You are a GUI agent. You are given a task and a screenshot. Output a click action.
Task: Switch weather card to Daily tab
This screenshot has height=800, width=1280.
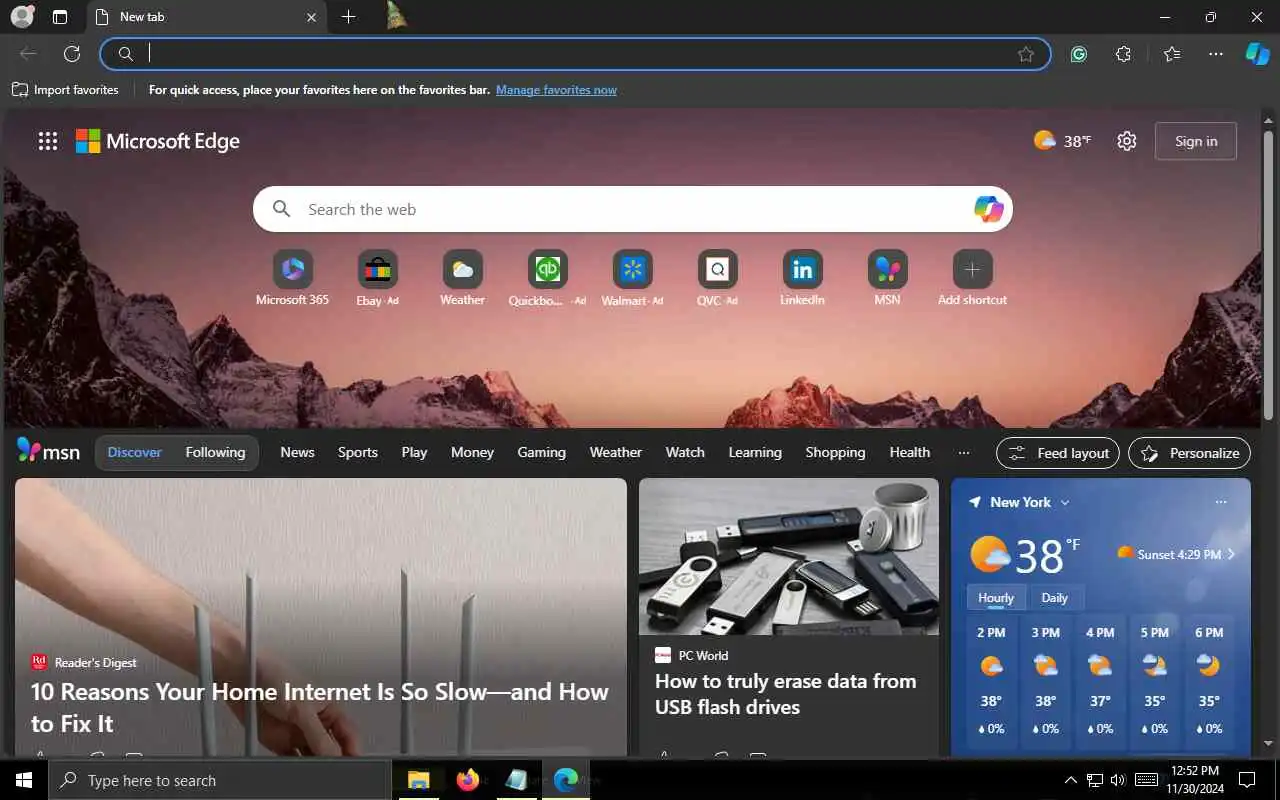tap(1054, 598)
